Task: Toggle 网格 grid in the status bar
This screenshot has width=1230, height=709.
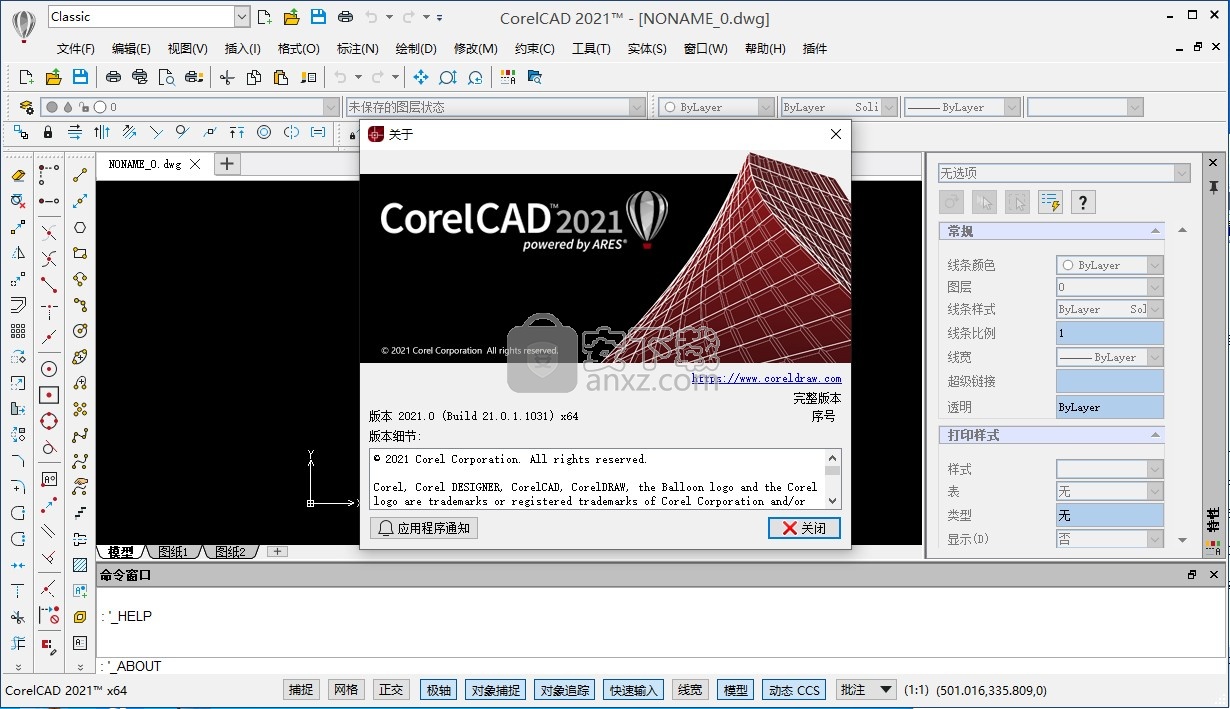Action: (346, 690)
